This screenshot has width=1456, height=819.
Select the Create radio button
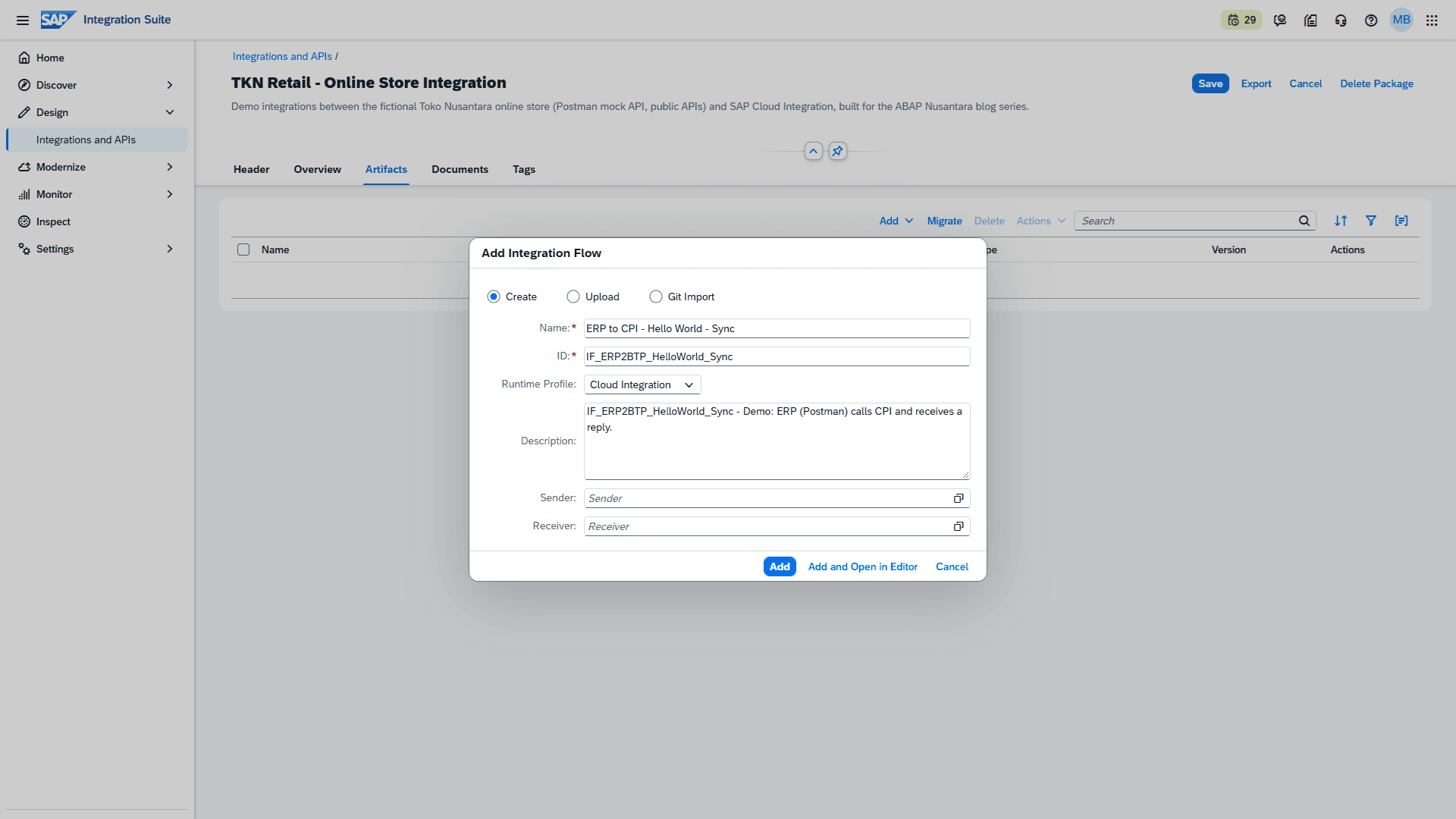[x=494, y=297]
